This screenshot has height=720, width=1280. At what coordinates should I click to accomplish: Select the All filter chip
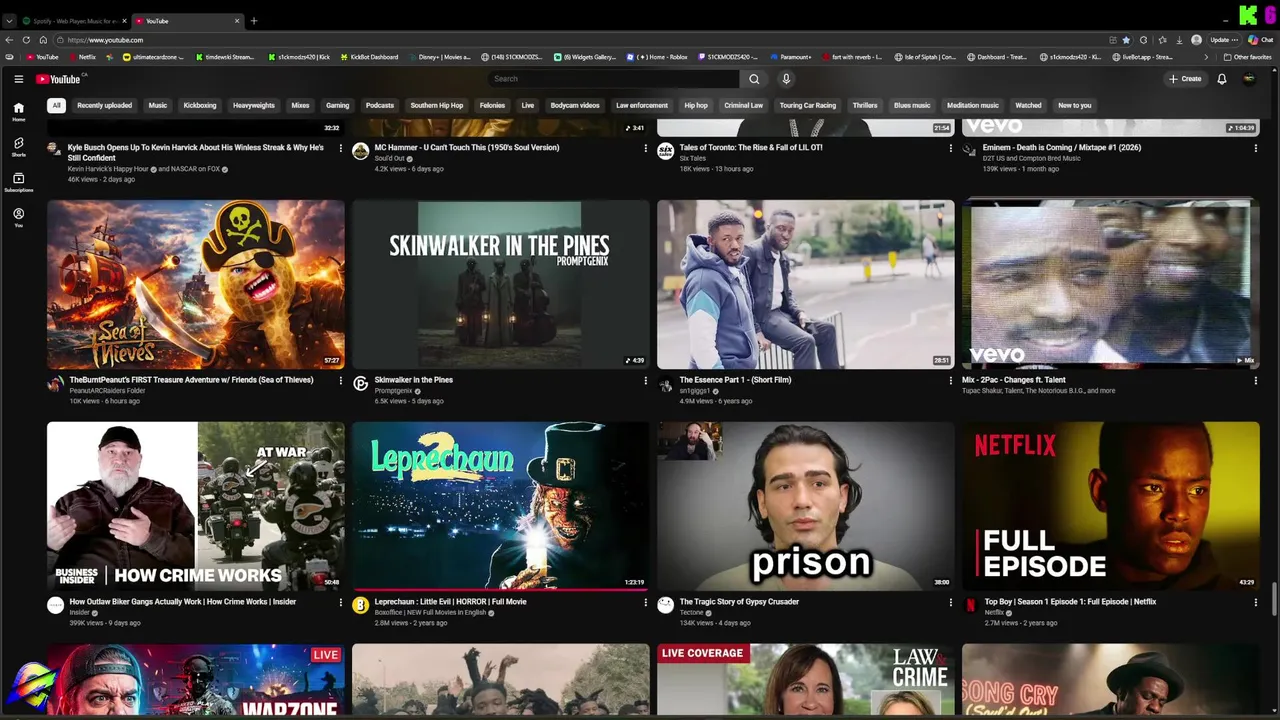pos(57,105)
